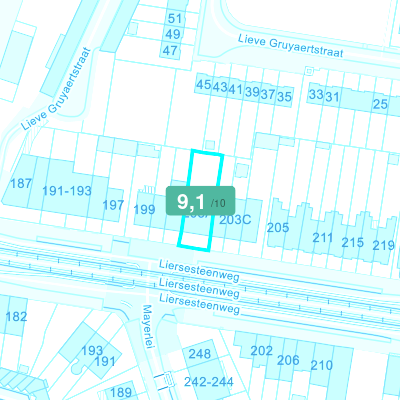400x400 pixels.
Task: Click house number 211
Action: tap(323, 238)
